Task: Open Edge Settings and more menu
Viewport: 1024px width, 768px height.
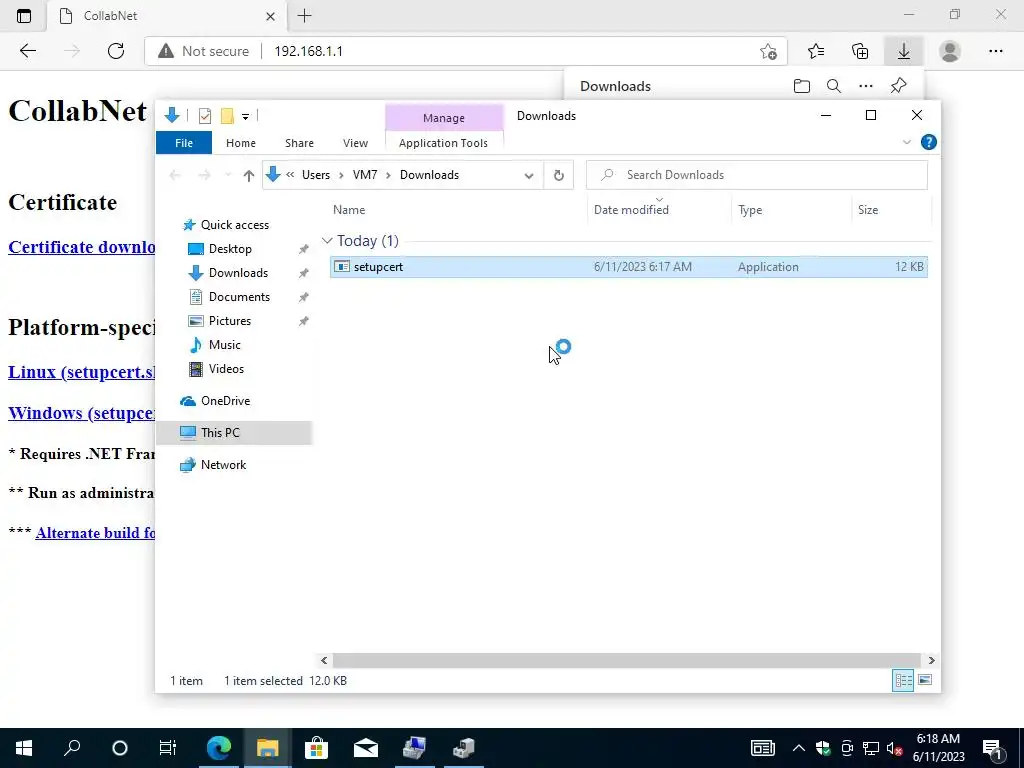Action: click(x=995, y=51)
